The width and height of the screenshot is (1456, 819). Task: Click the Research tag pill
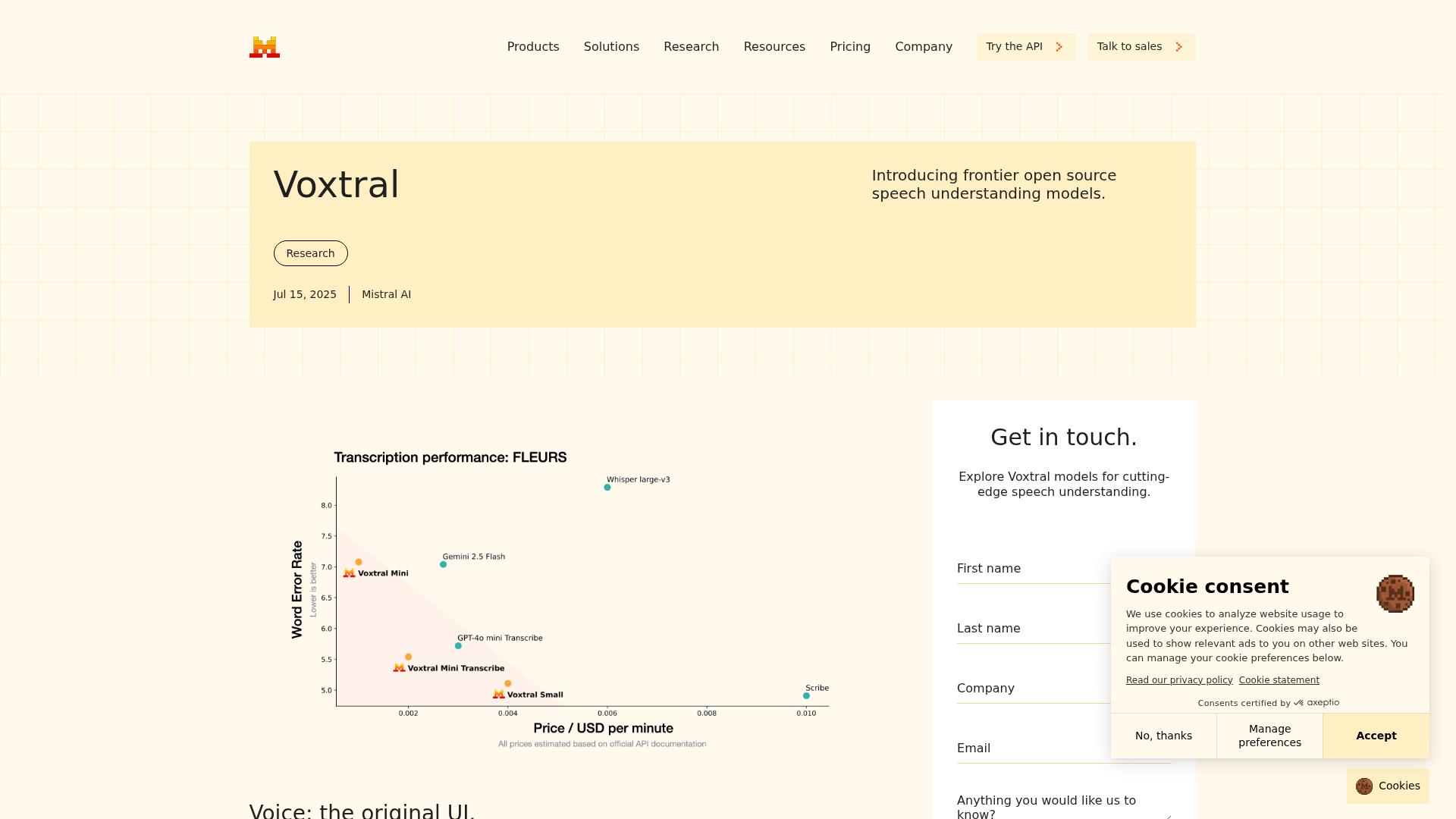[310, 253]
